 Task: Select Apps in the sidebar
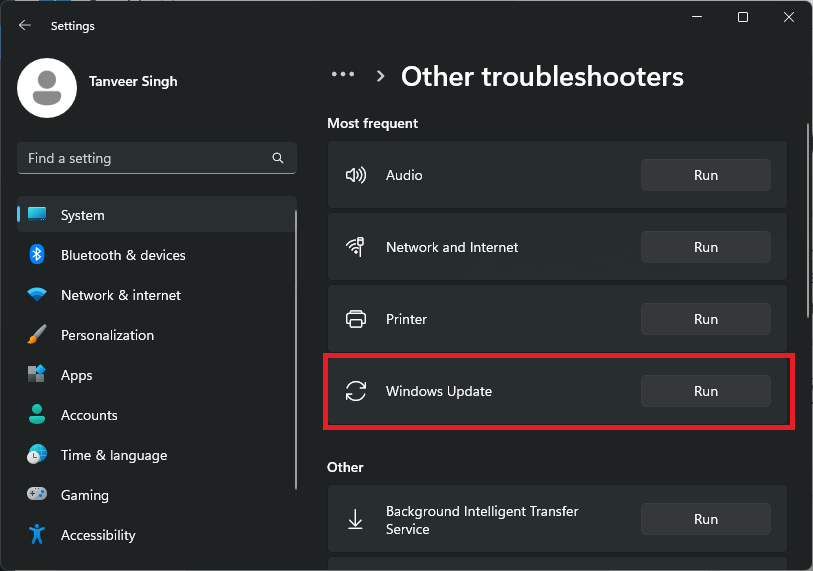157,374
